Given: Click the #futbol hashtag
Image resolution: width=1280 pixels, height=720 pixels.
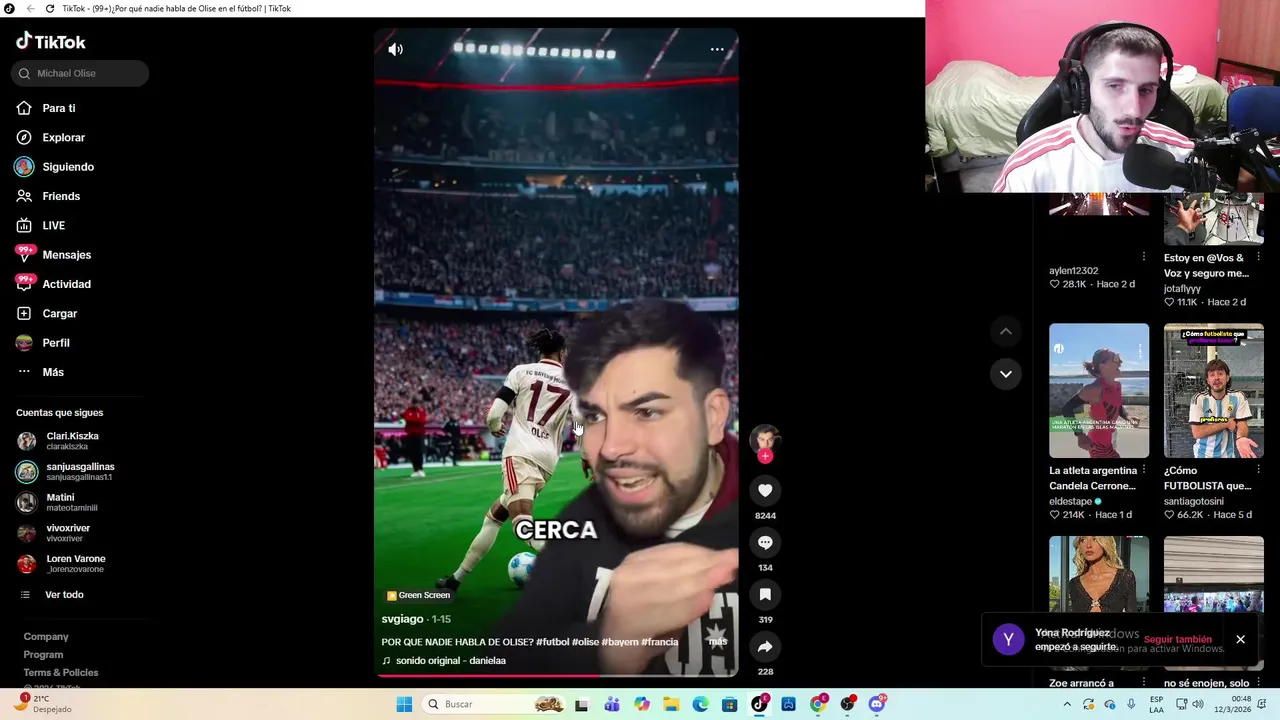Looking at the screenshot, I should pos(552,642).
